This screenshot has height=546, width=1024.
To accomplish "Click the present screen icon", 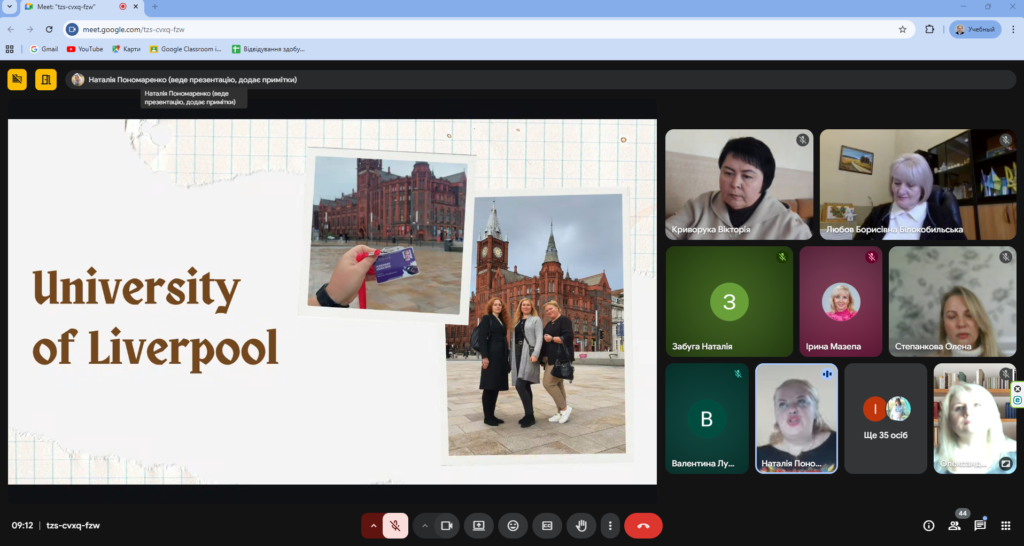I will 479,525.
